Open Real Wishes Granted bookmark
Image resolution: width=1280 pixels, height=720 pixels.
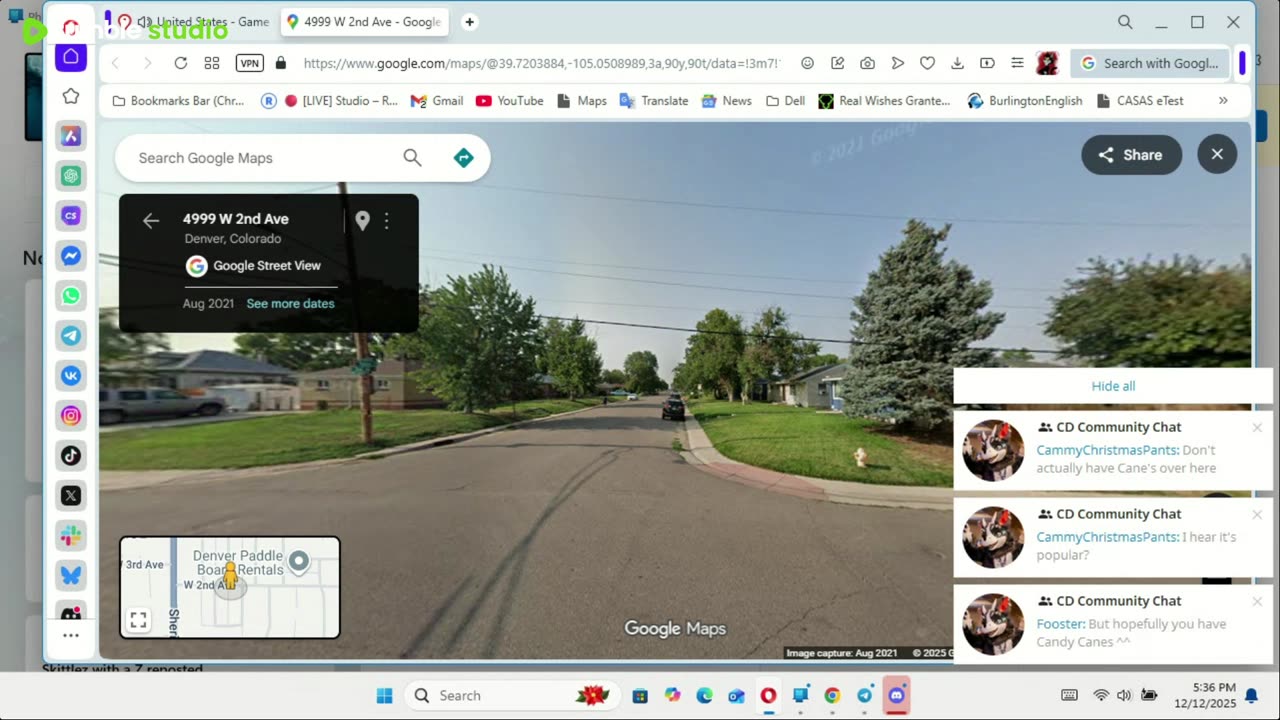[x=884, y=101]
